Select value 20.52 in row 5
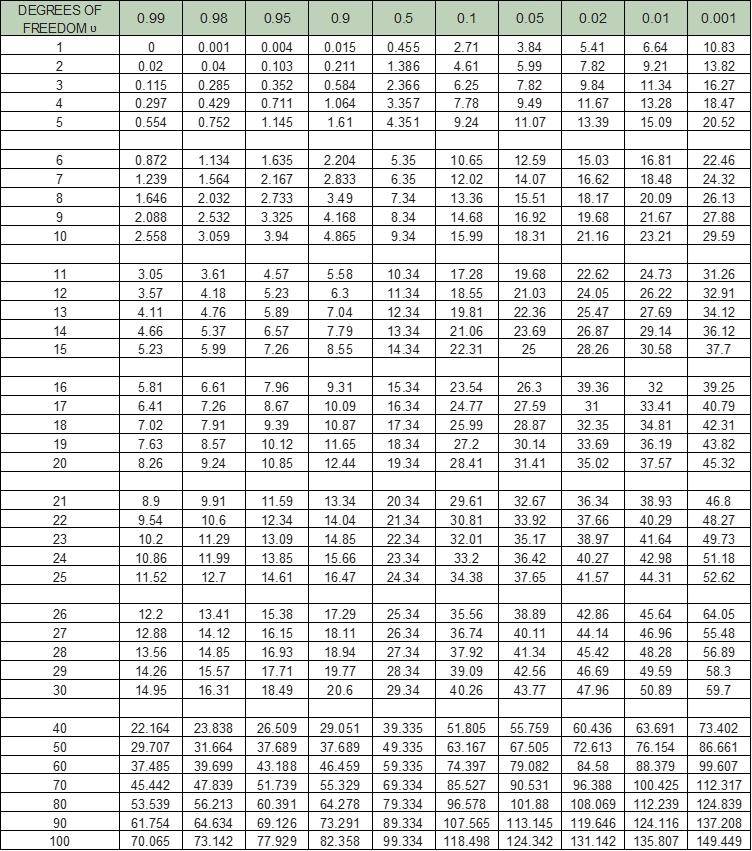Viewport: 752px width, 851px height. click(719, 122)
